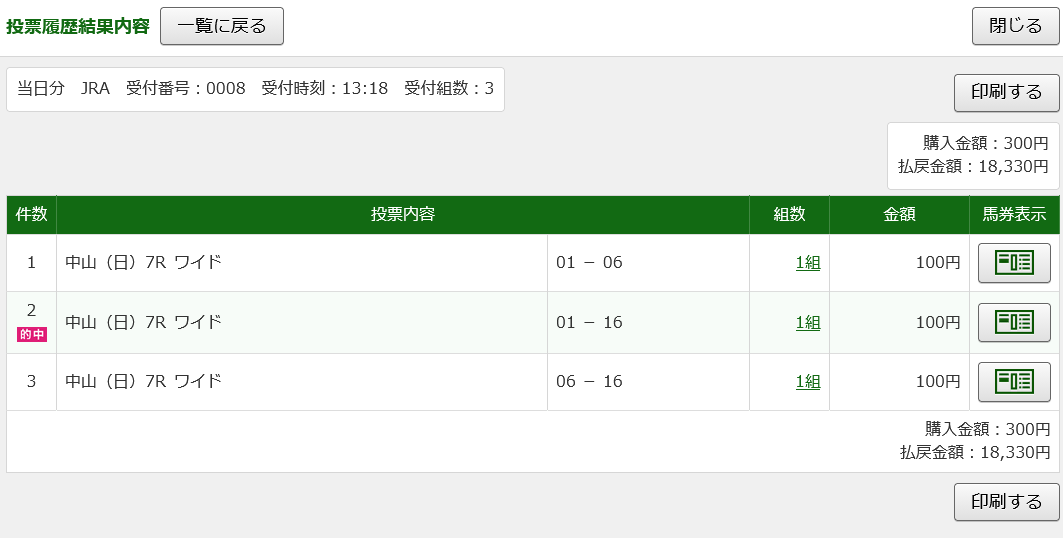Click the 投票内容 column header

click(402, 214)
